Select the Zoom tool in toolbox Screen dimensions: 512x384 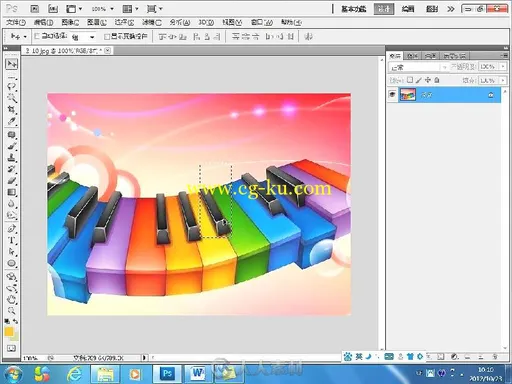(x=12, y=311)
